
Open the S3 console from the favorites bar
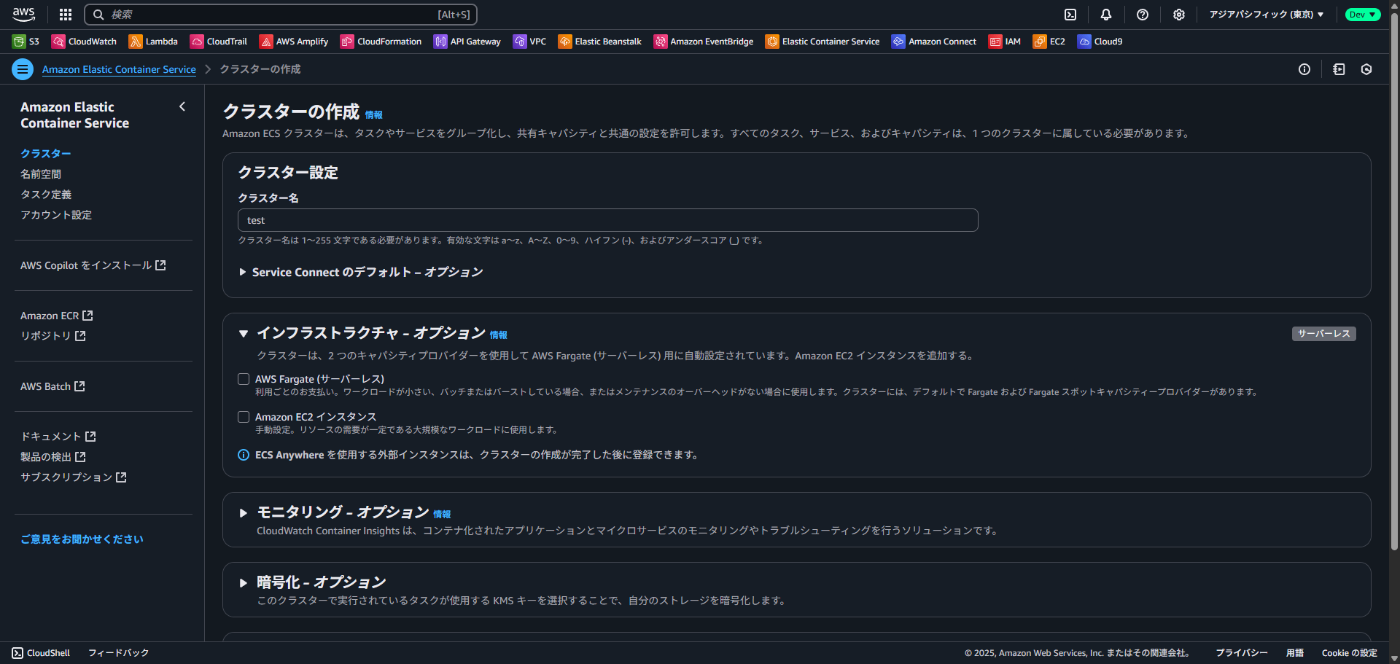click(x=25, y=41)
